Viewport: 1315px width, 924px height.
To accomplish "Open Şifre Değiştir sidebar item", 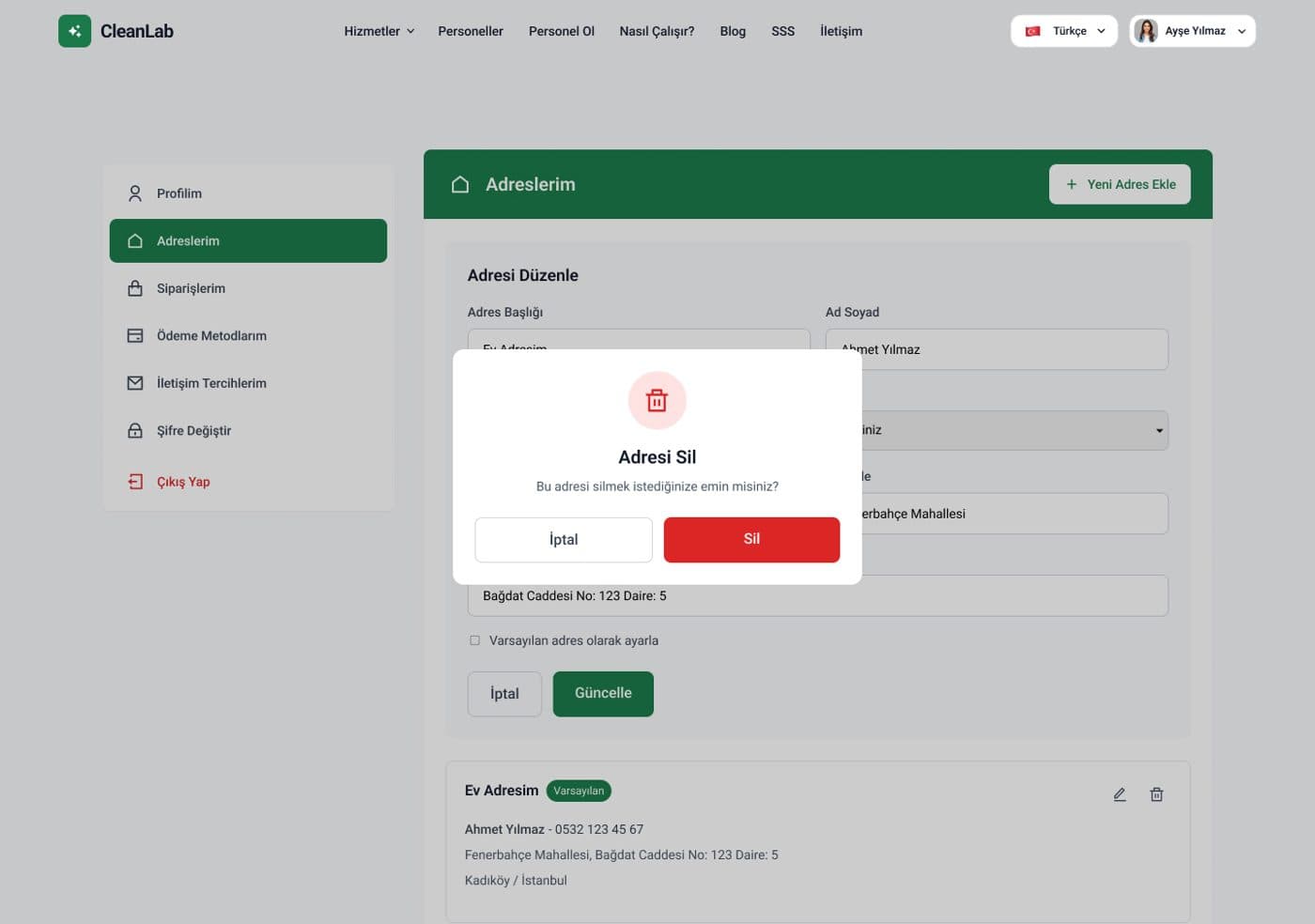I will click(248, 430).
